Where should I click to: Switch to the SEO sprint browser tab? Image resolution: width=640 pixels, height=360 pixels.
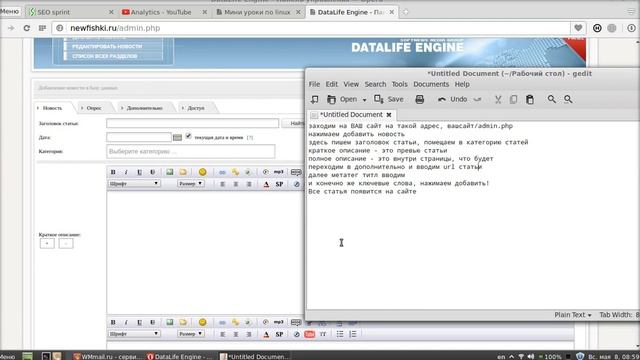70,12
